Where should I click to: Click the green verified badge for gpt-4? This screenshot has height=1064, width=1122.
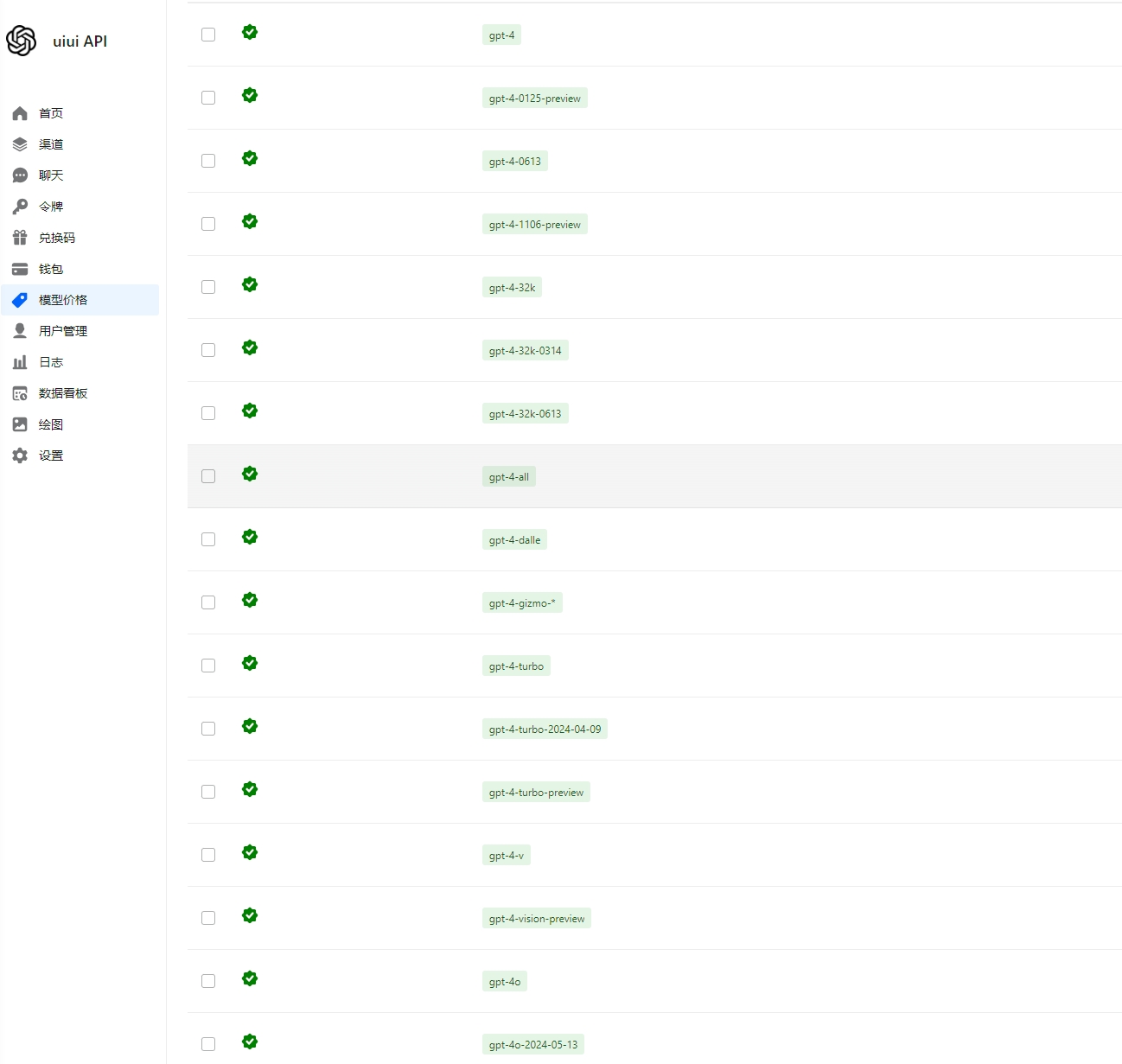(250, 32)
